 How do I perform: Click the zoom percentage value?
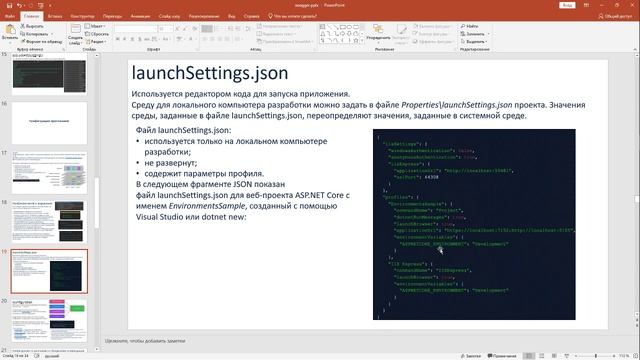[624, 356]
